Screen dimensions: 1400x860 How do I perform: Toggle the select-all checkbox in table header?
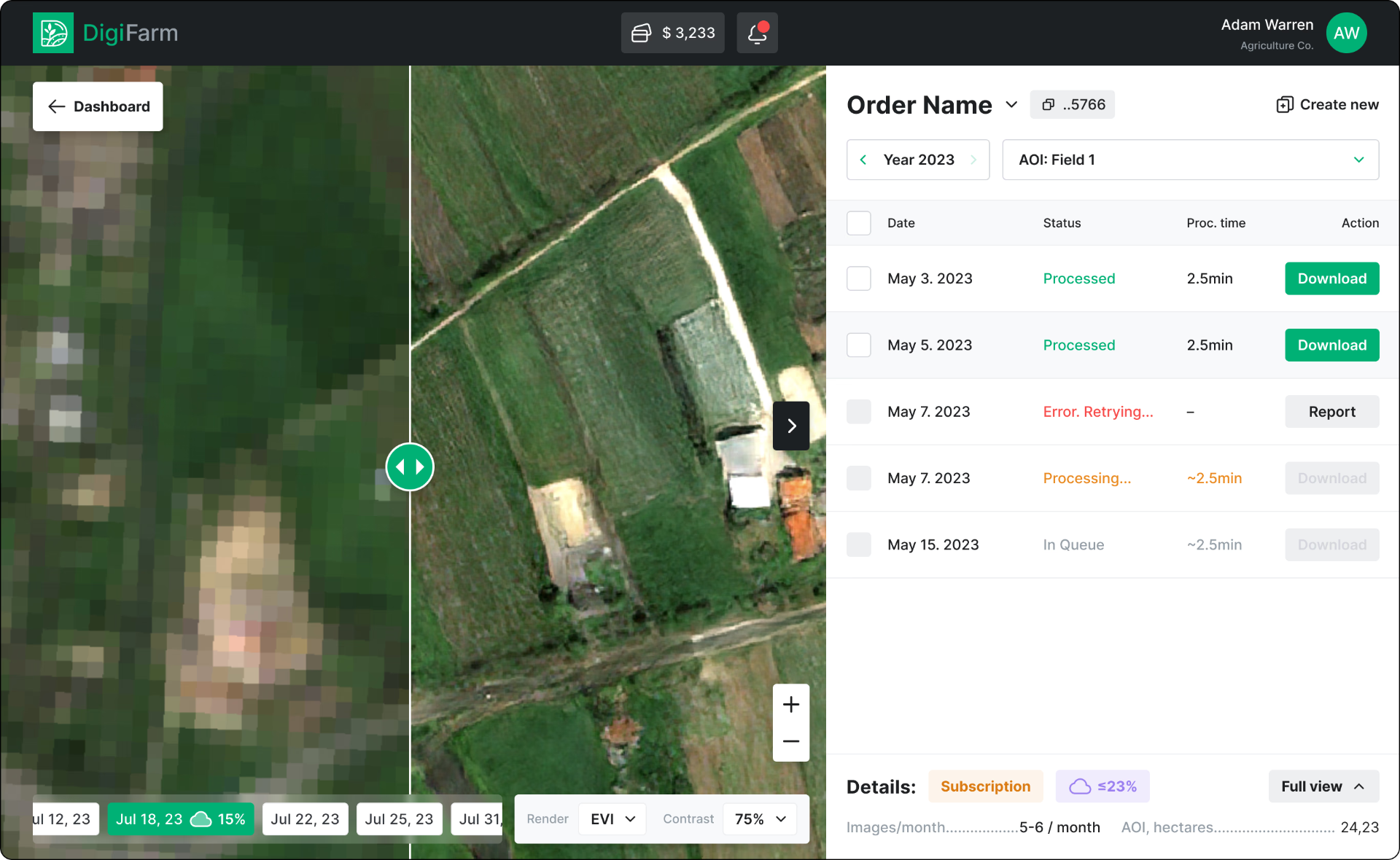(x=859, y=223)
